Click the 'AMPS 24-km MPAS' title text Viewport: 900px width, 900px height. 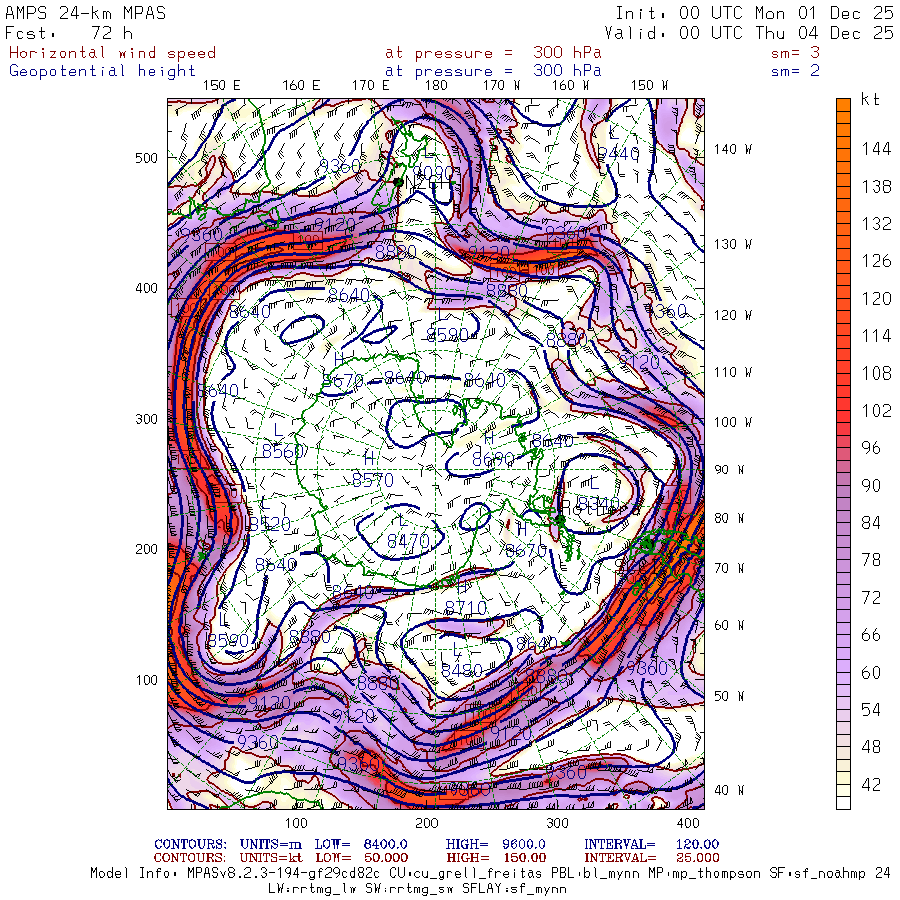86,13
